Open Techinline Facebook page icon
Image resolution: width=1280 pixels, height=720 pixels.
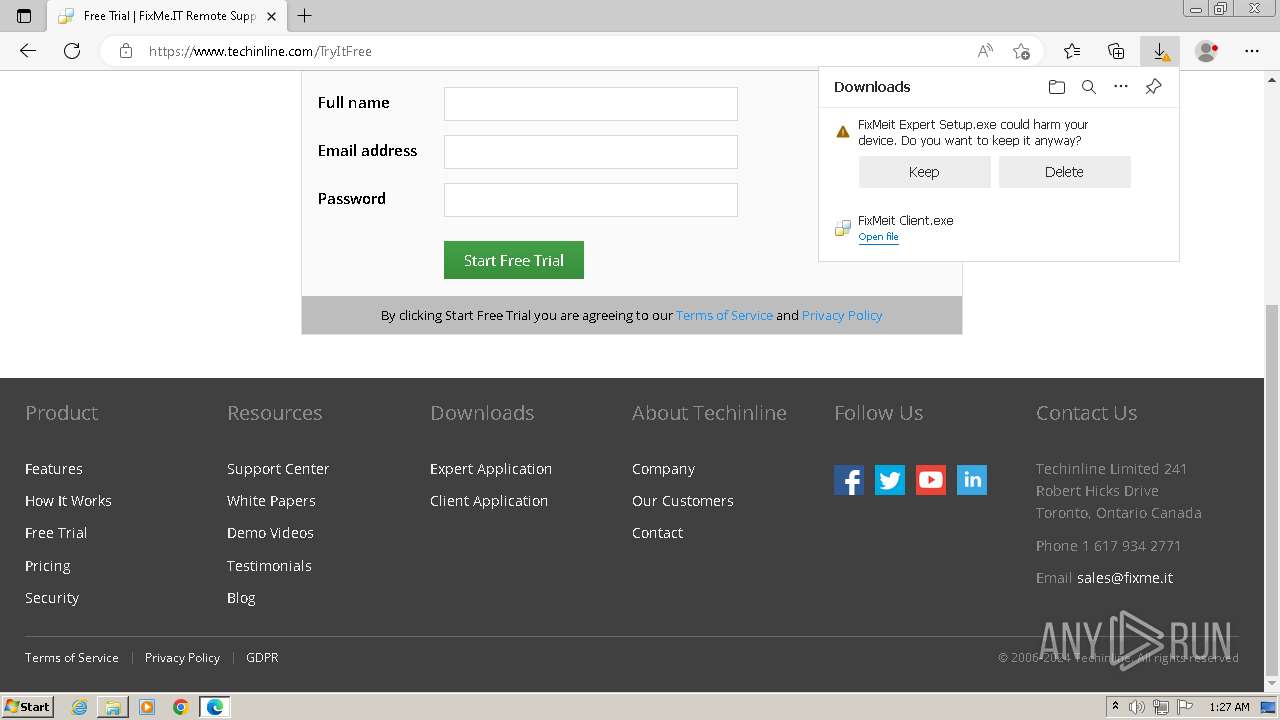click(849, 480)
